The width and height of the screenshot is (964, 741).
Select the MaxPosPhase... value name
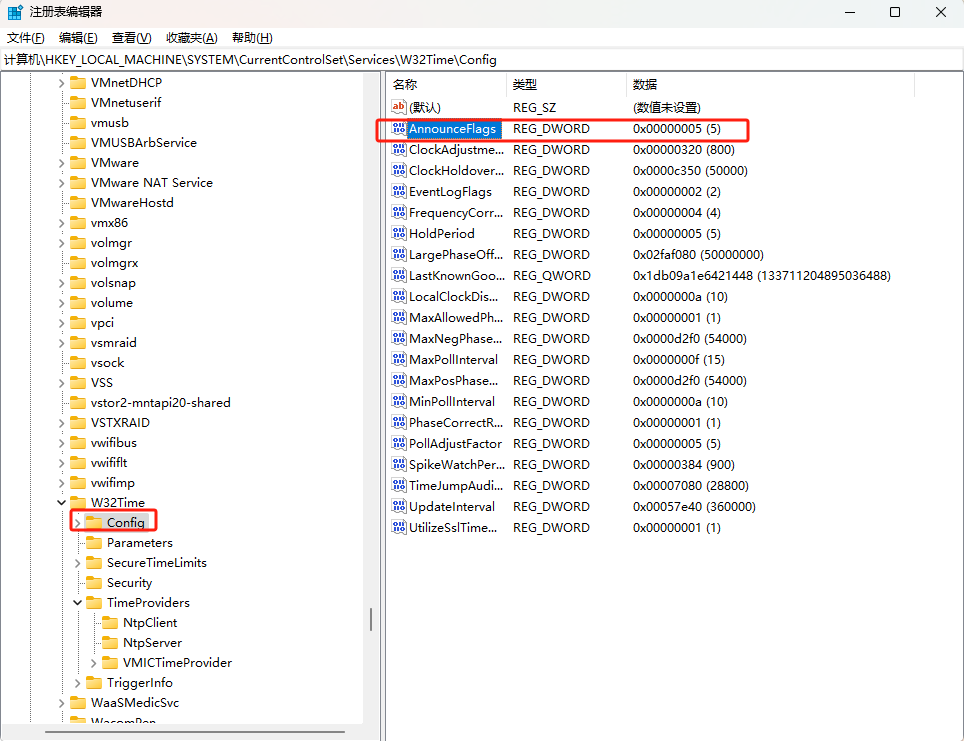click(454, 381)
